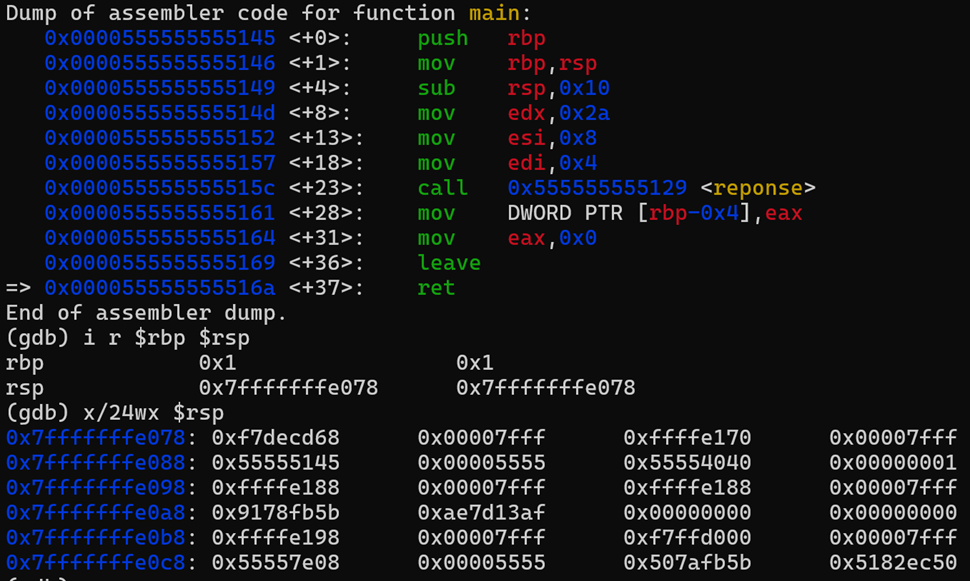Select the sub rsp,0x10 operand 0x10

(x=584, y=88)
